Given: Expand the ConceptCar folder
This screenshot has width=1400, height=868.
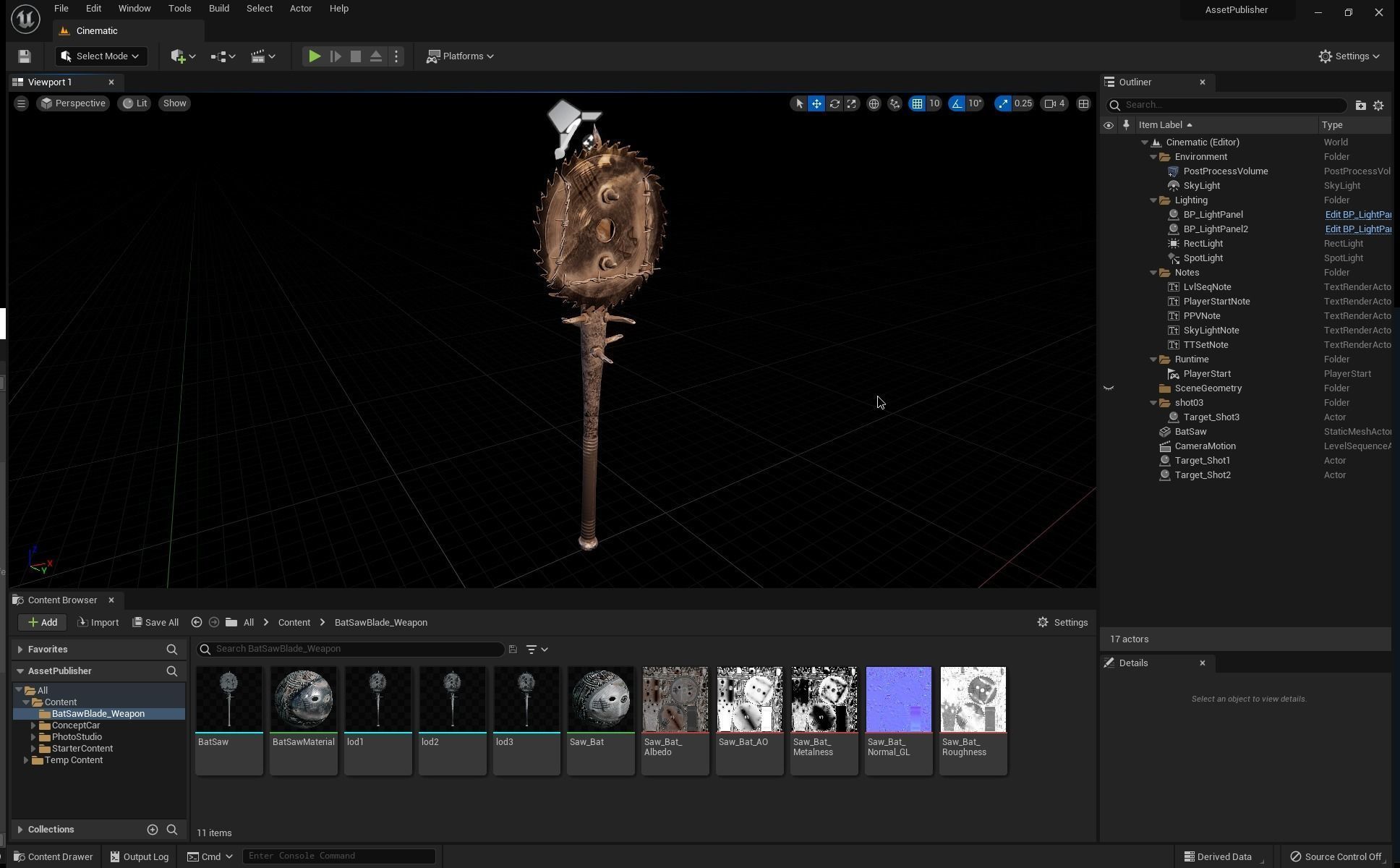Looking at the screenshot, I should 33,726.
